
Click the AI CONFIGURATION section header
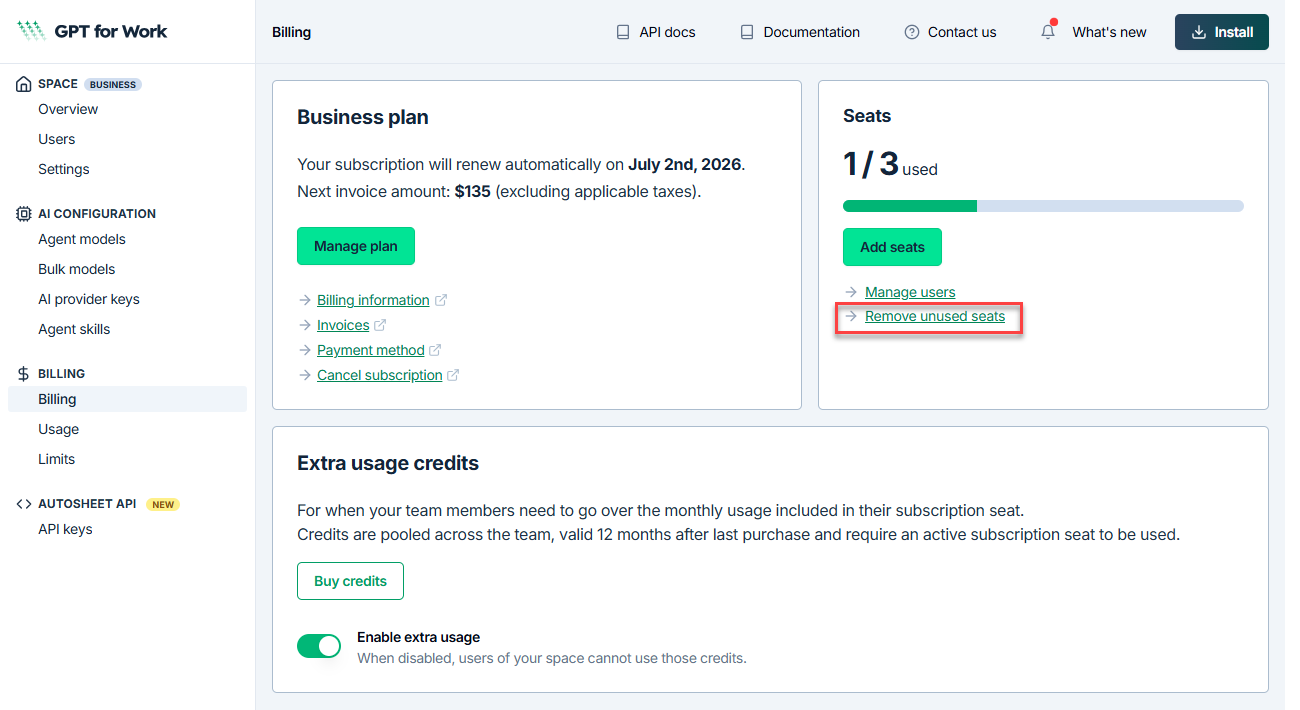(x=97, y=214)
